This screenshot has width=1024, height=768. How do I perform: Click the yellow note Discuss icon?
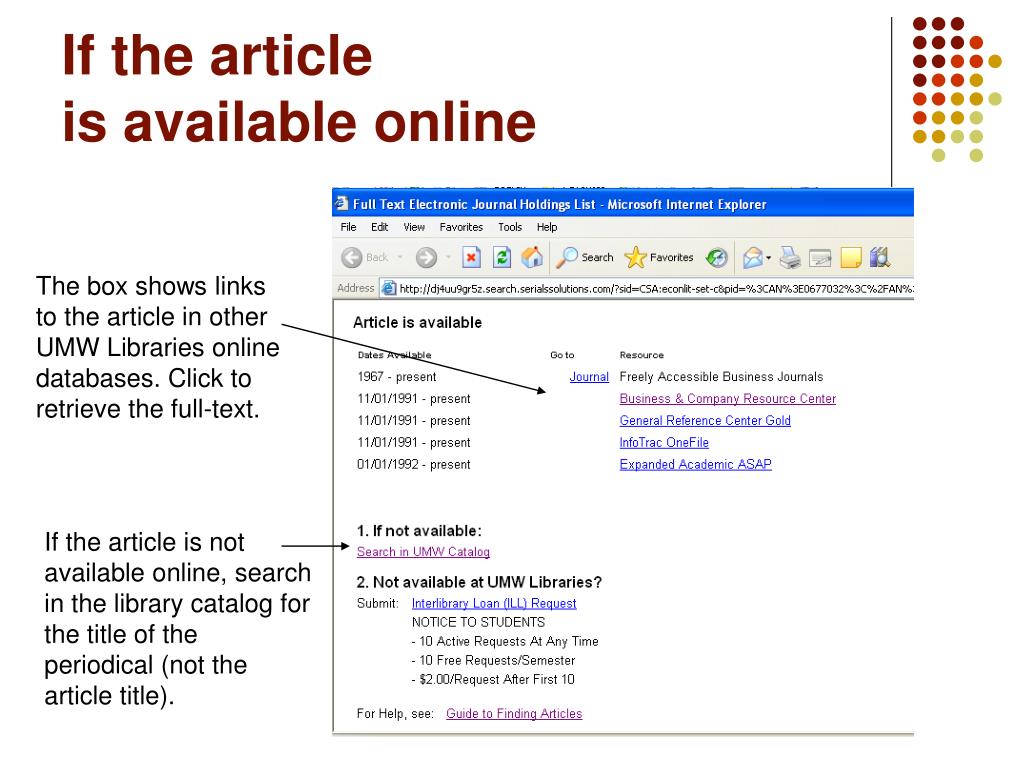pos(850,257)
